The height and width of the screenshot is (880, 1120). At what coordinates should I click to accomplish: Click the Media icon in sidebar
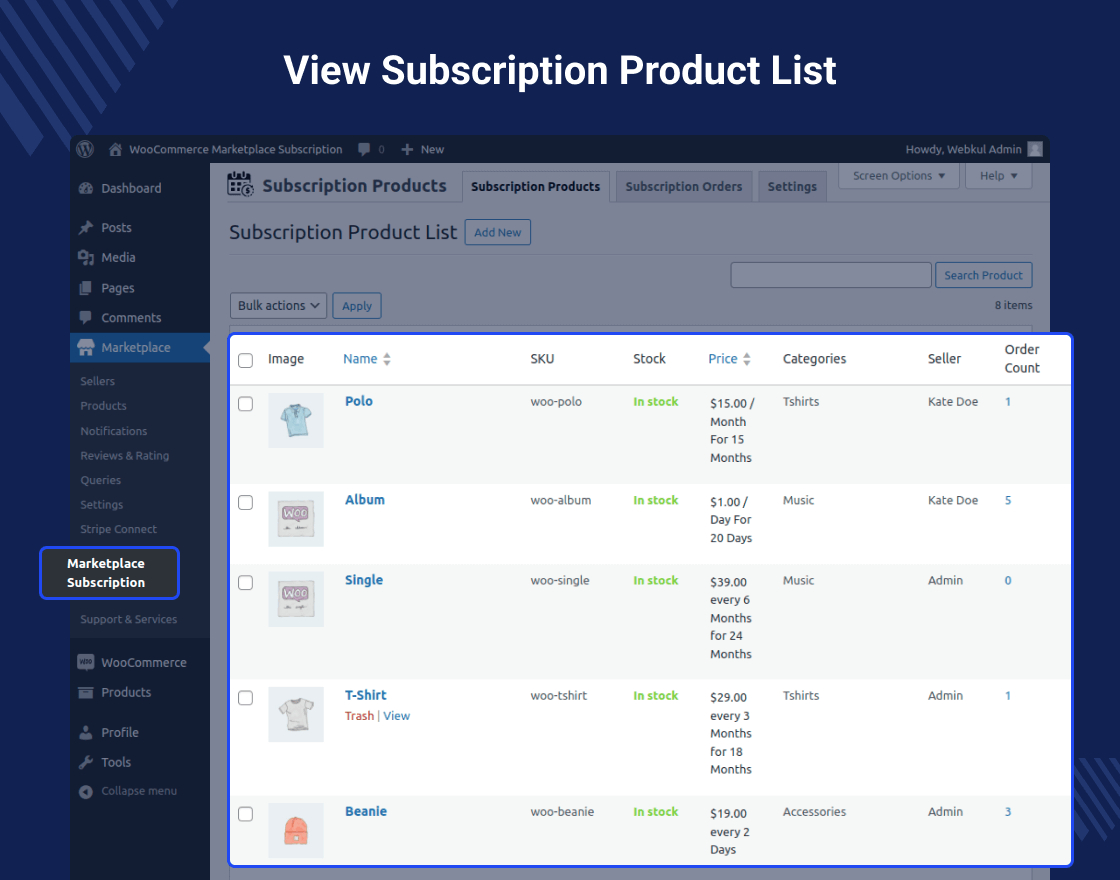point(86,258)
